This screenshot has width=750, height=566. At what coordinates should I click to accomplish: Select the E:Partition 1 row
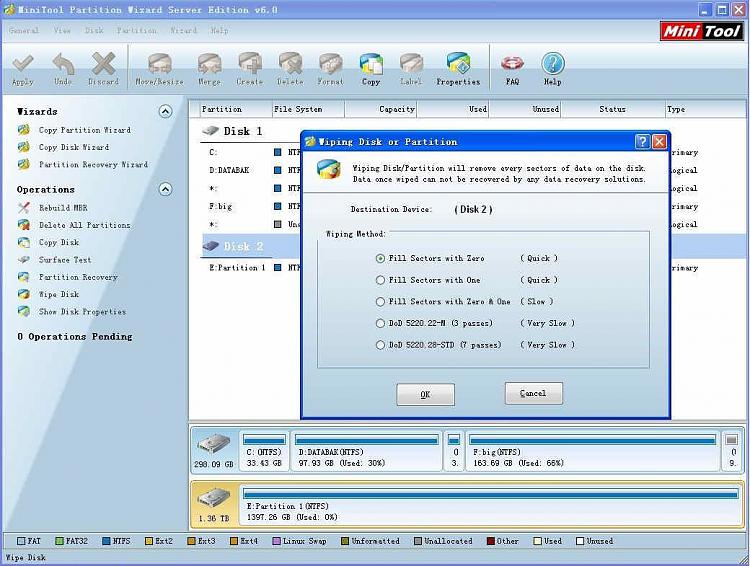tap(251, 267)
